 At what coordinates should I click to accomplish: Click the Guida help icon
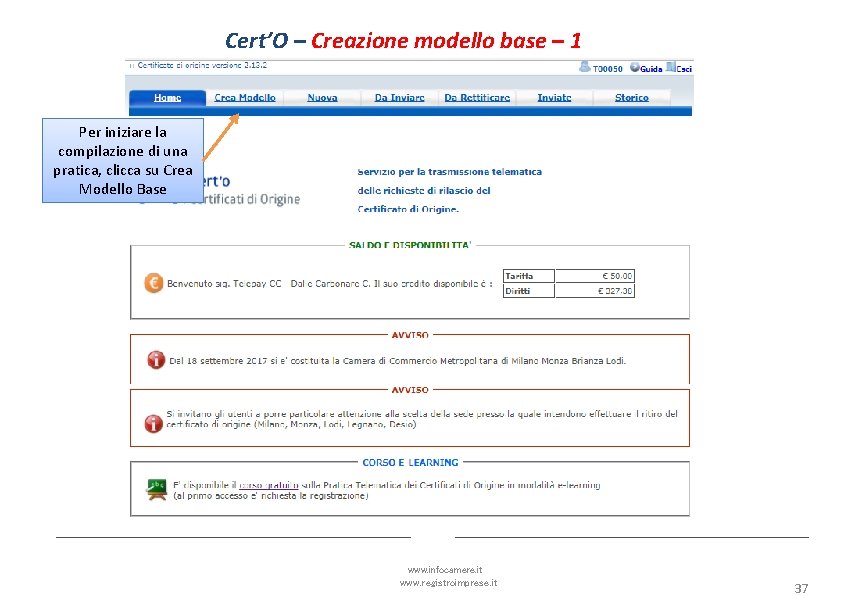pyautogui.click(x=635, y=68)
